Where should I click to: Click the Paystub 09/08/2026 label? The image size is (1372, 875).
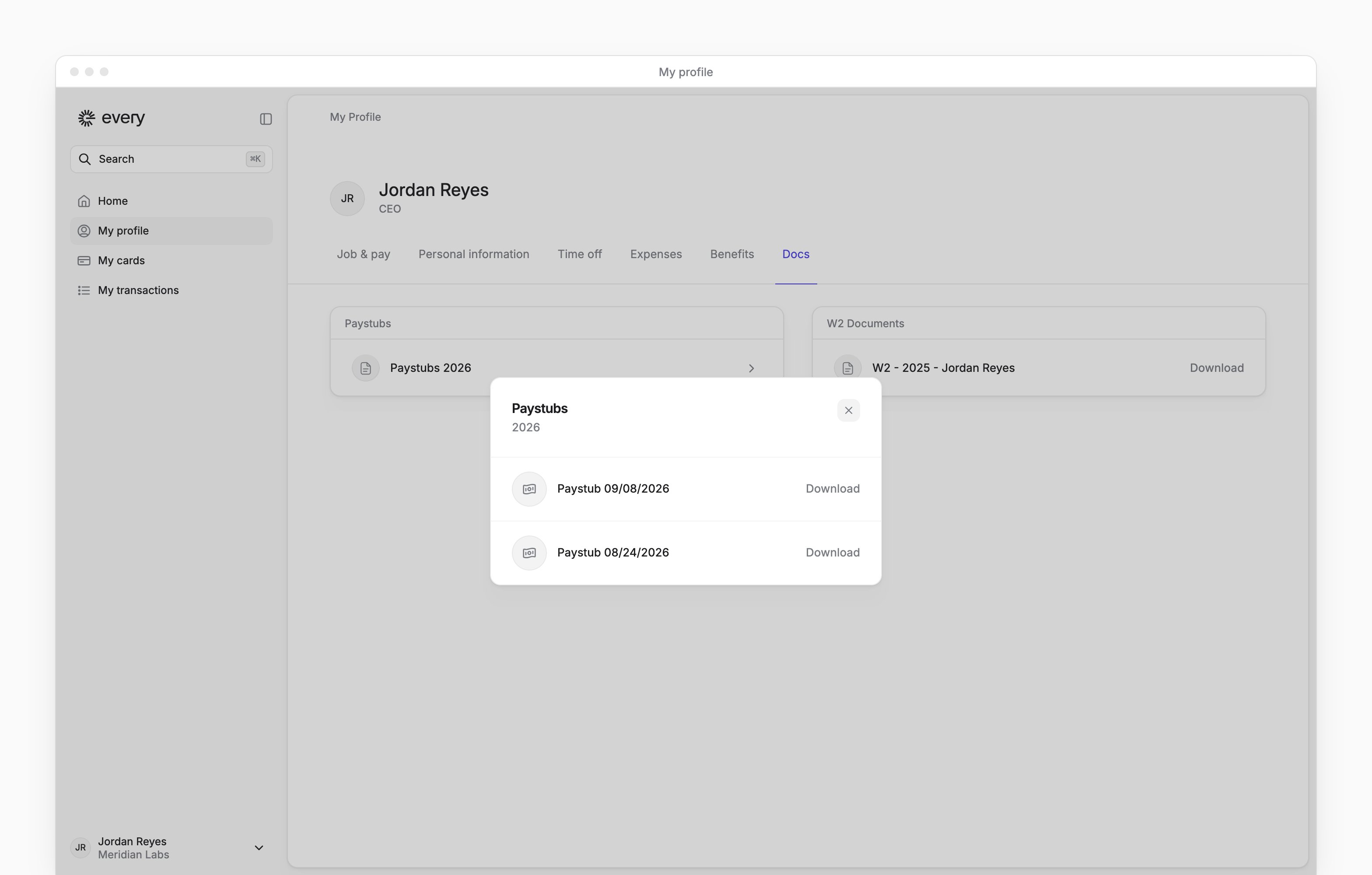pos(613,489)
